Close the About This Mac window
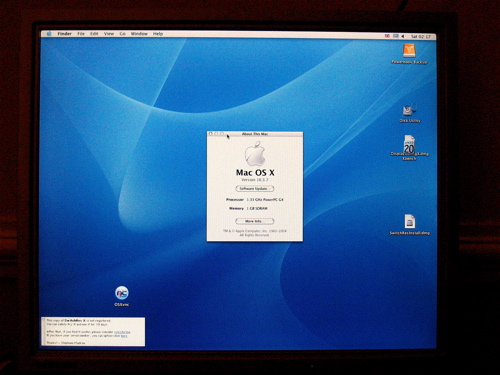Viewport: 500px width, 375px height. pos(210,134)
